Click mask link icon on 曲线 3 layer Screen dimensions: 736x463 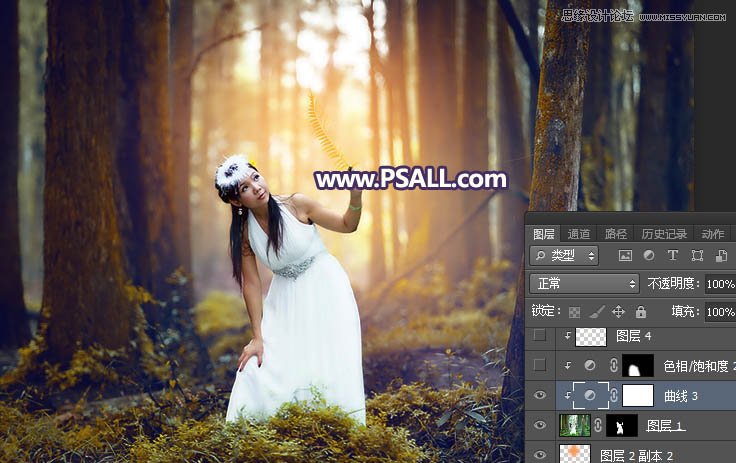pos(613,395)
